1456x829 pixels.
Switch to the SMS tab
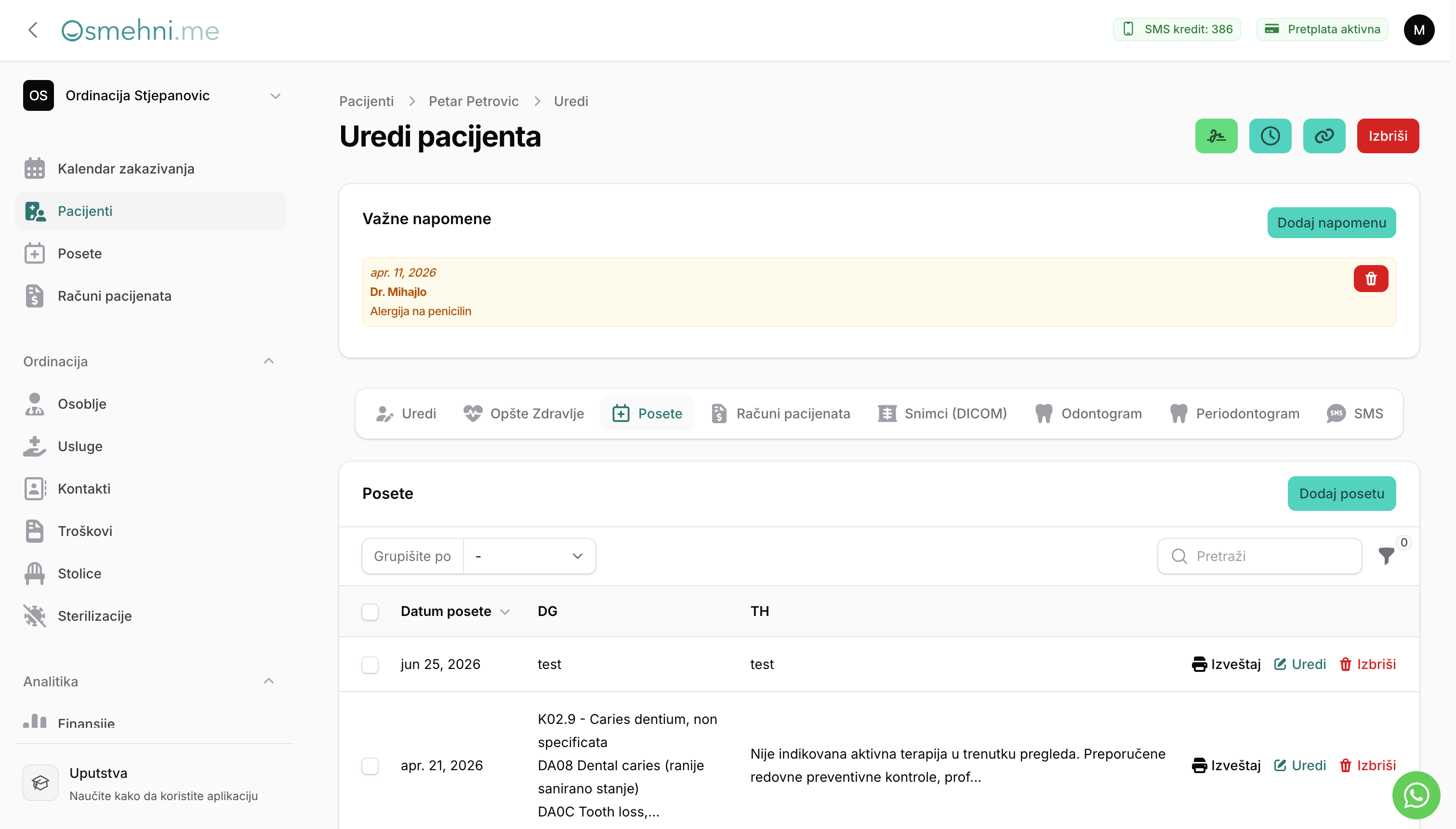(x=1354, y=414)
